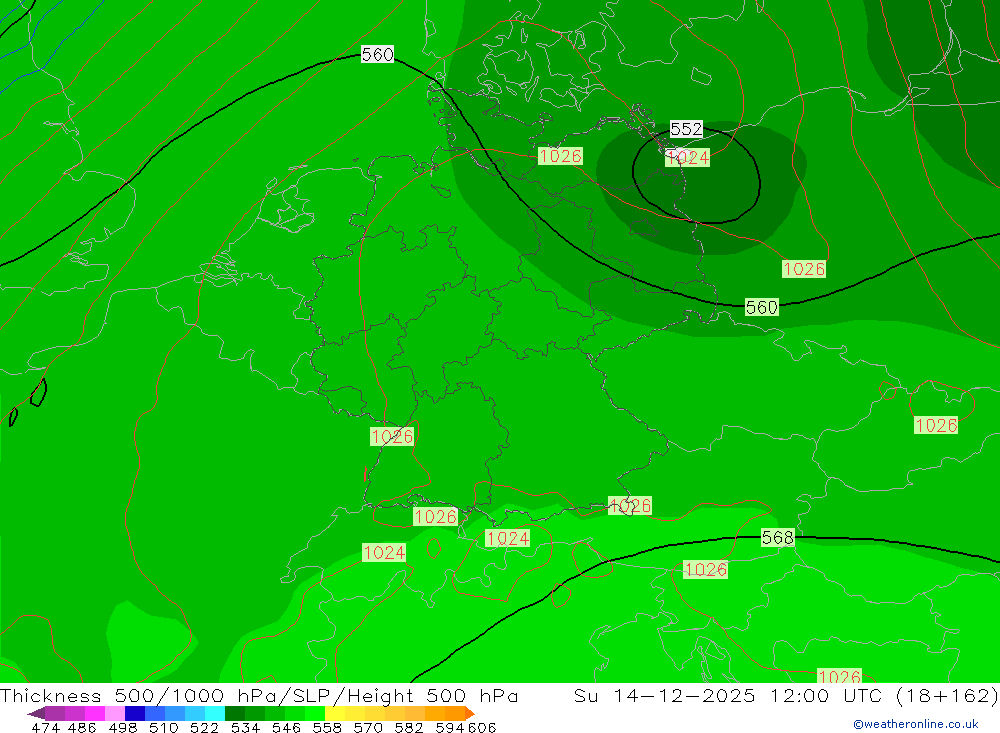The height and width of the screenshot is (733, 1000).
Task: Select the map title 'Thickness 500/1000 hPa/SLP/Height 500 hPa'
Action: tap(259, 695)
